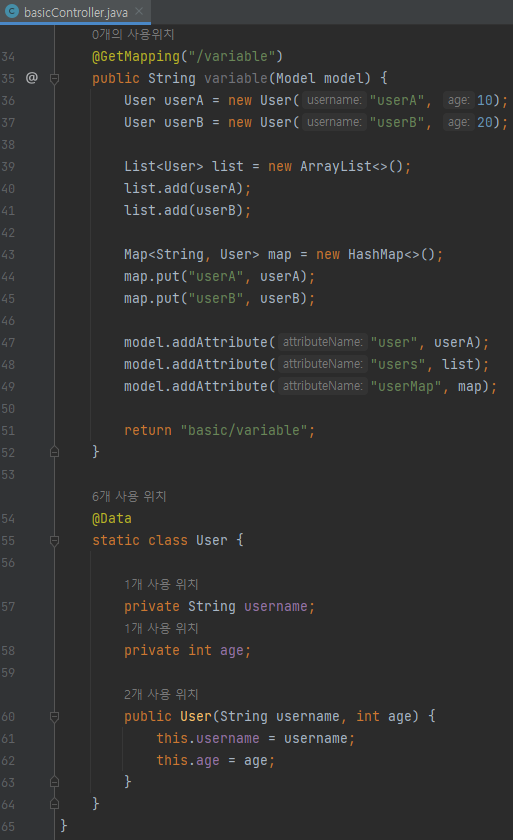The height and width of the screenshot is (840, 513).
Task: Click the username: parameter hint on line 36
Action: coord(334,100)
